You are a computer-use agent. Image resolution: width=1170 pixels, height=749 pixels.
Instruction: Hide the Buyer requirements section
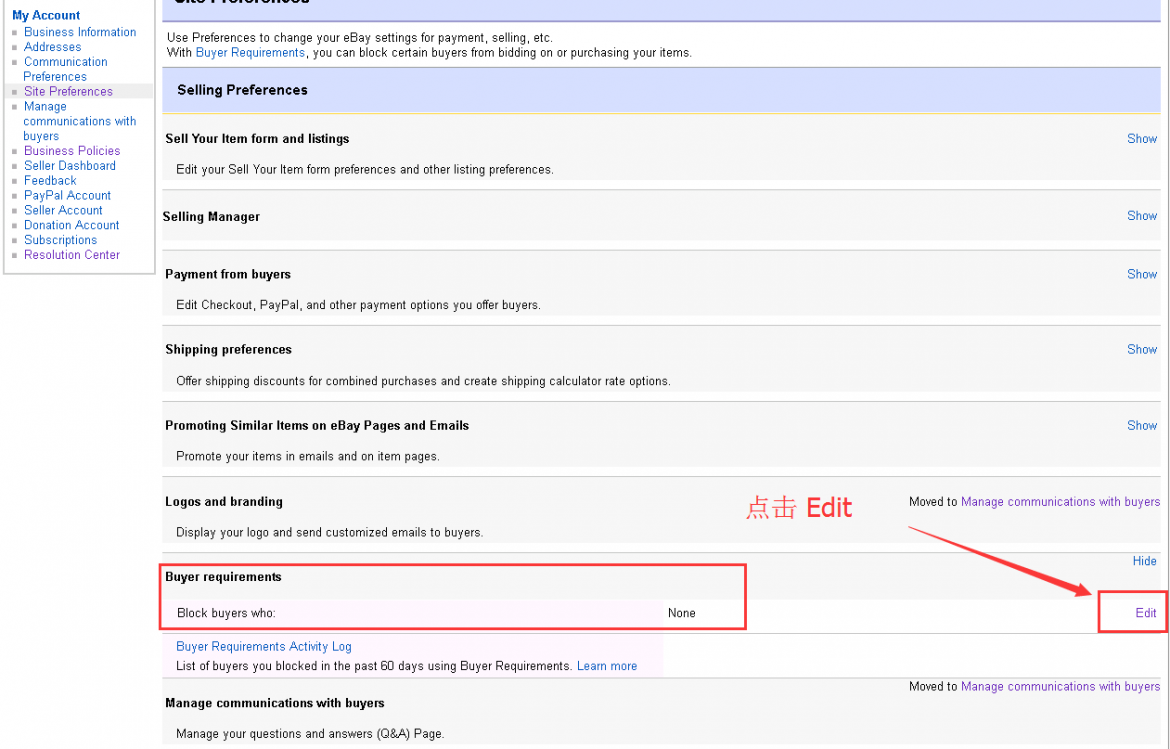tap(1144, 561)
